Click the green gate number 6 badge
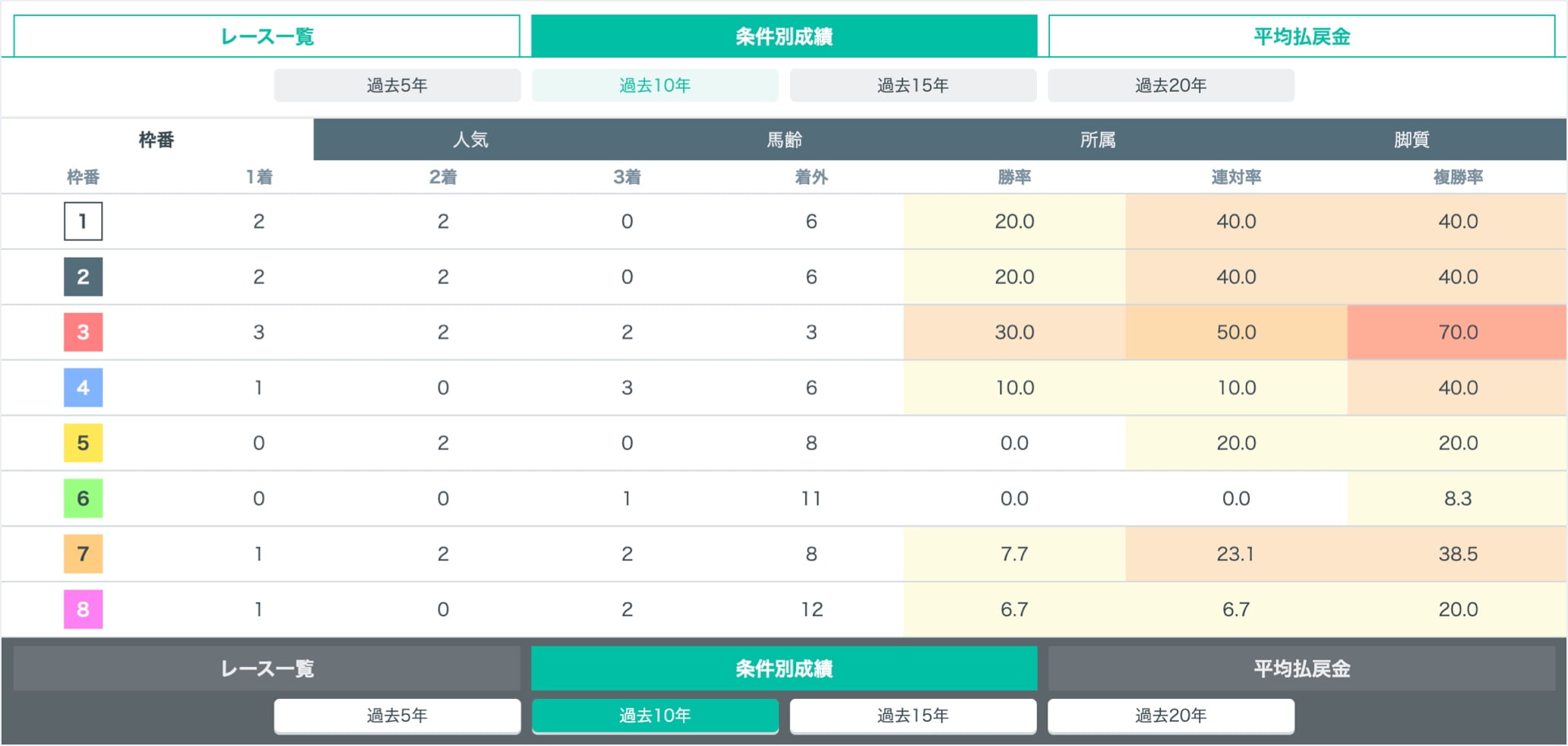 point(83,498)
